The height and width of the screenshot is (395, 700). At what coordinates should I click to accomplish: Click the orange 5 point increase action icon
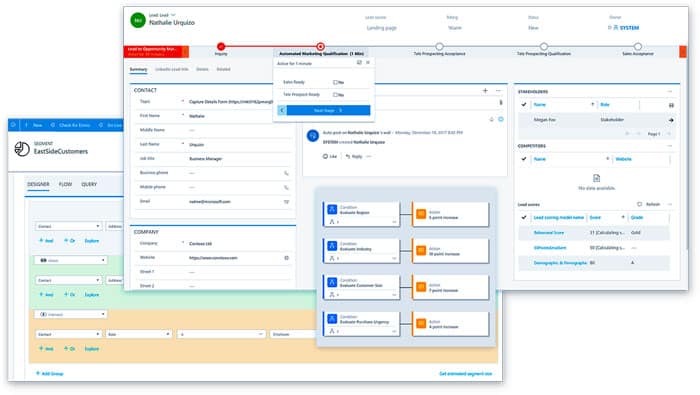[421, 214]
